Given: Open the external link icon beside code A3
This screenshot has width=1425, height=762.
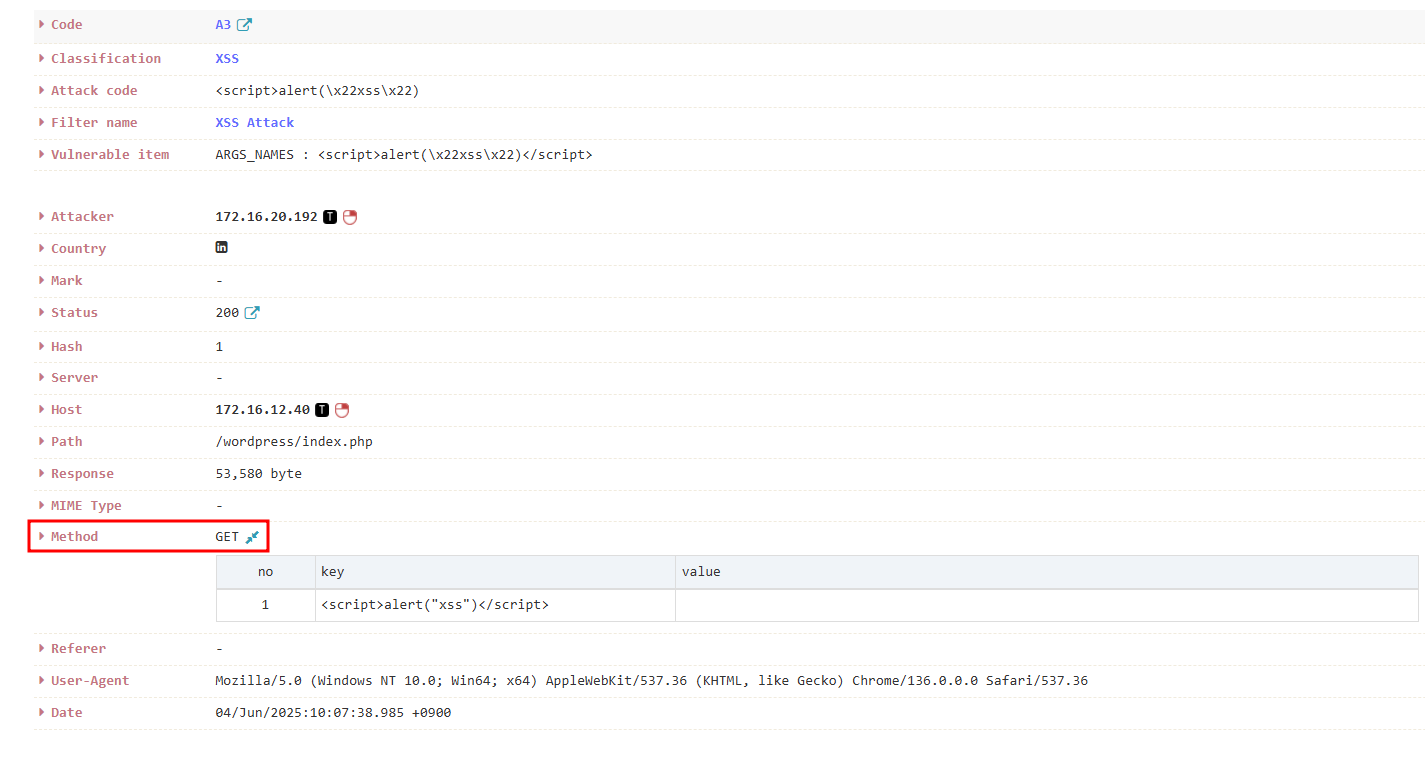Looking at the screenshot, I should pos(244,25).
